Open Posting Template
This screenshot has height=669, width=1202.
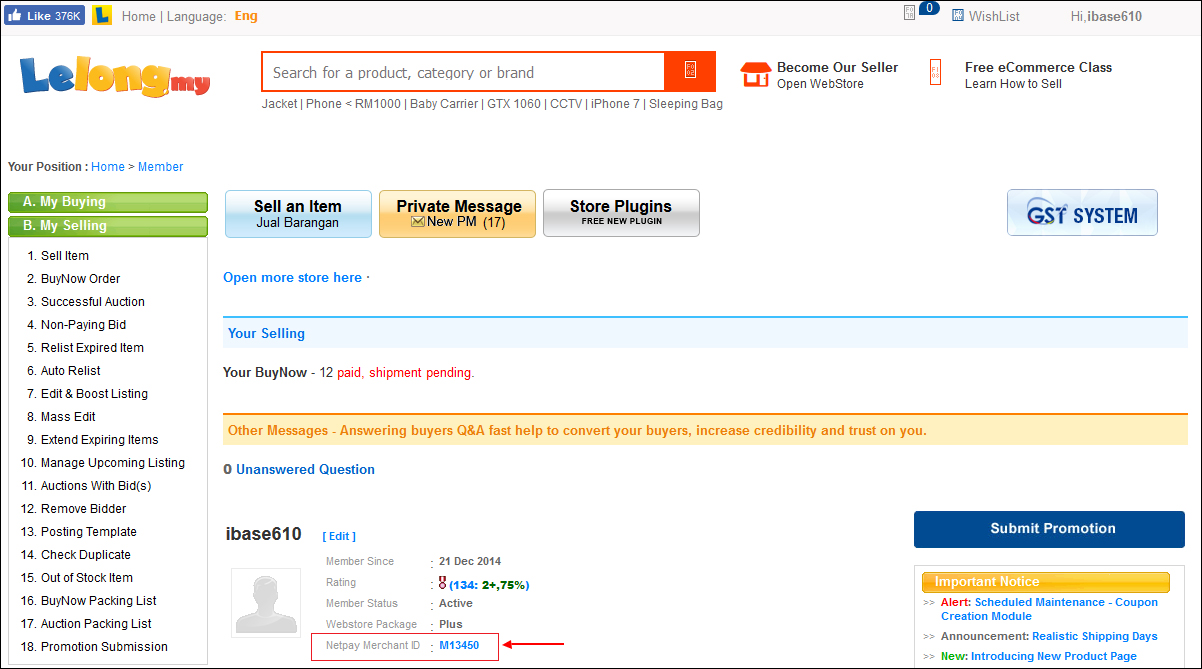(x=89, y=532)
